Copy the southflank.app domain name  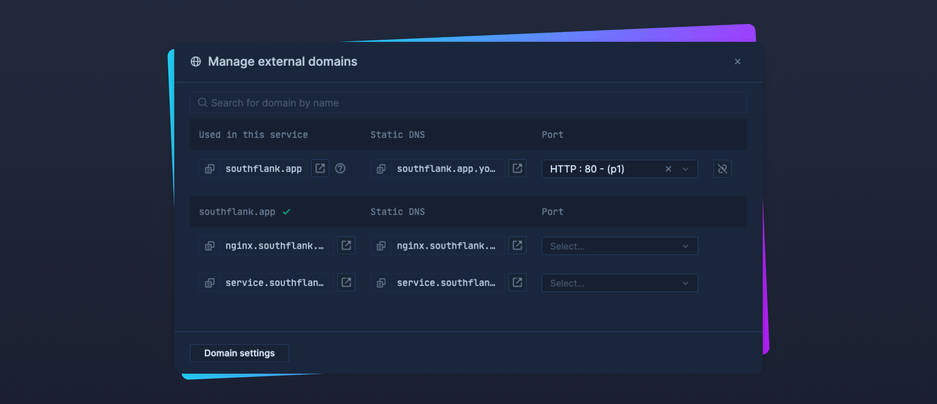[210, 169]
